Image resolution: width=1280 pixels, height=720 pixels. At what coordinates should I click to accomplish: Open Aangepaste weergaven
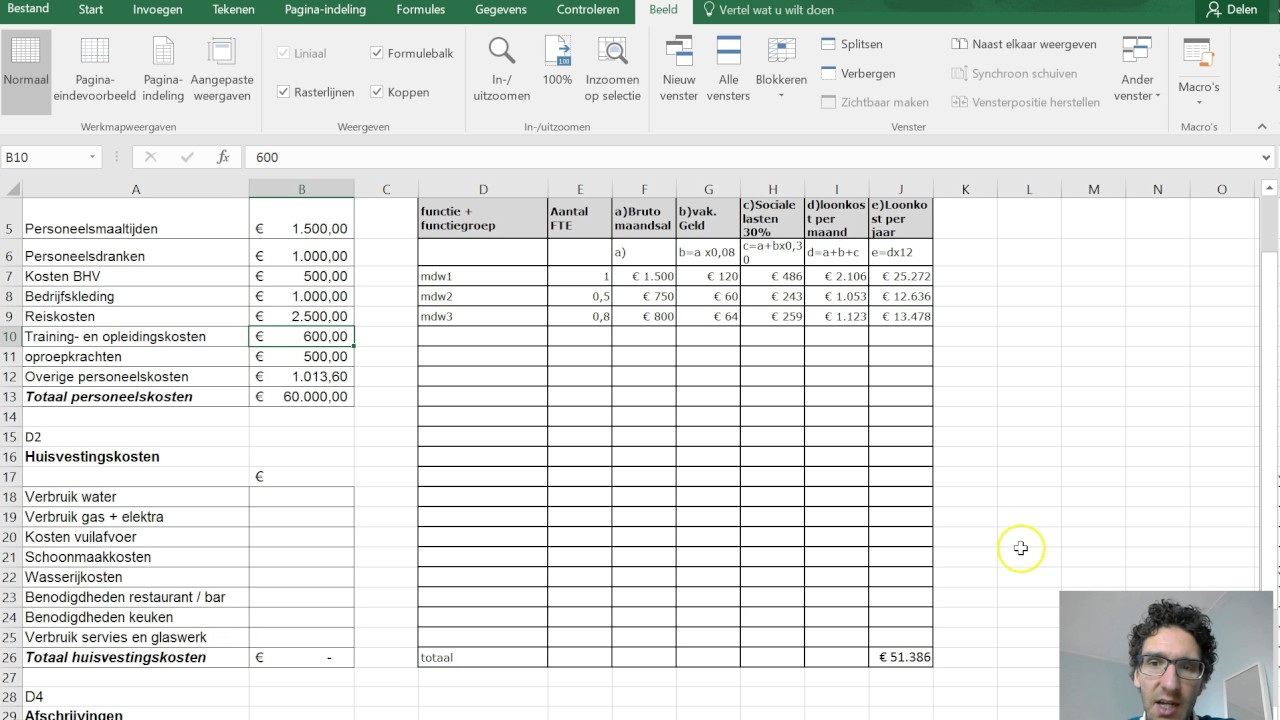222,70
